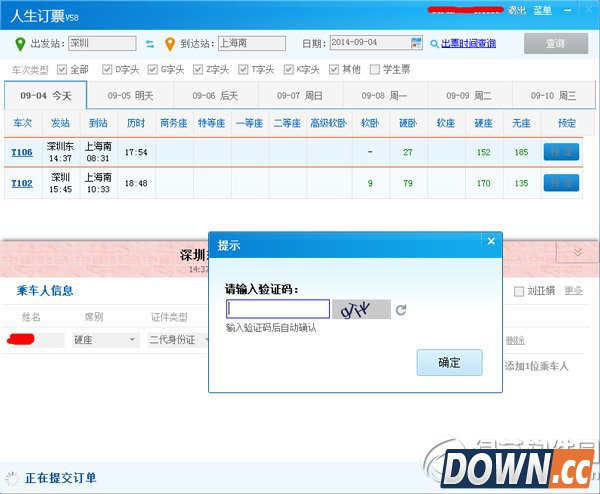This screenshot has width=600, height=494.
Task: Toggle the 全部 train type checkbox
Action: (62, 70)
